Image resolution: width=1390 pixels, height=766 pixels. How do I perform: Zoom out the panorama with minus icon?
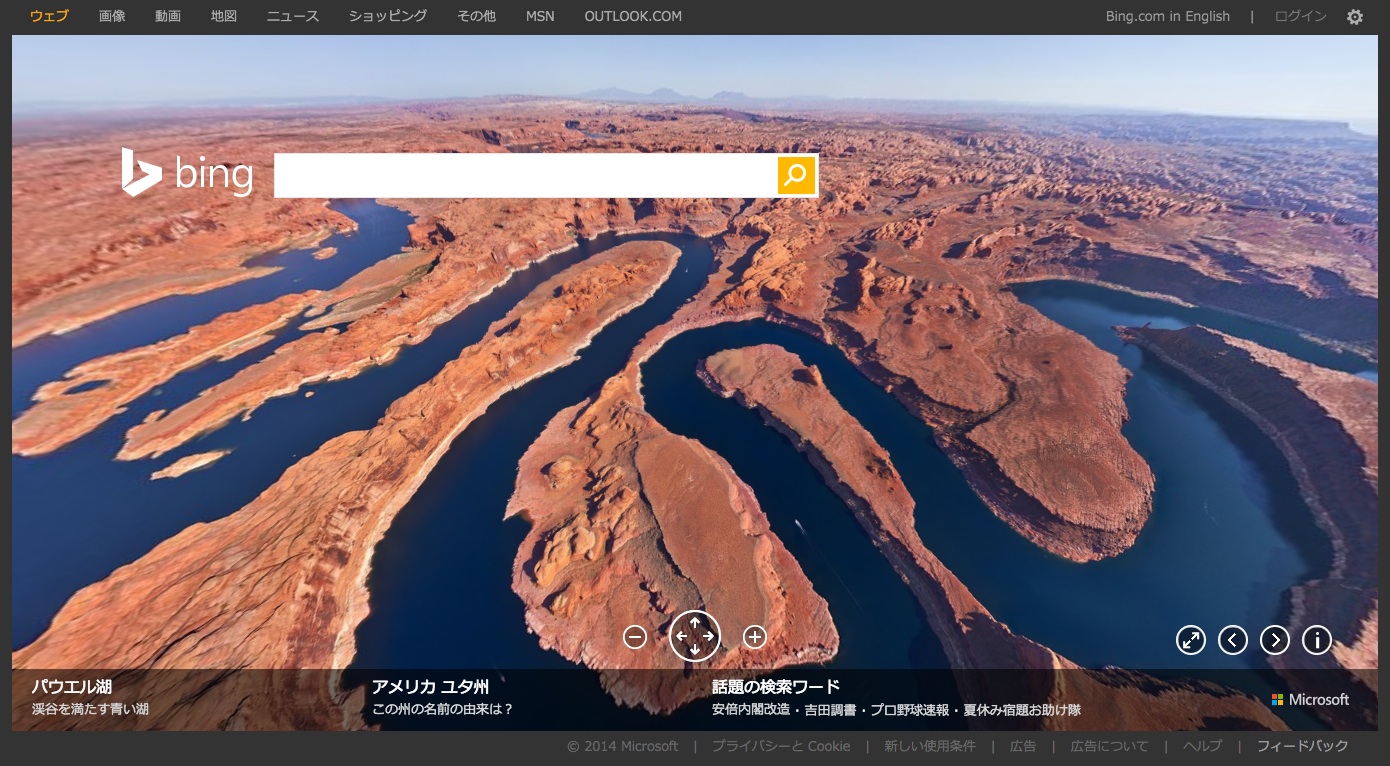point(635,637)
